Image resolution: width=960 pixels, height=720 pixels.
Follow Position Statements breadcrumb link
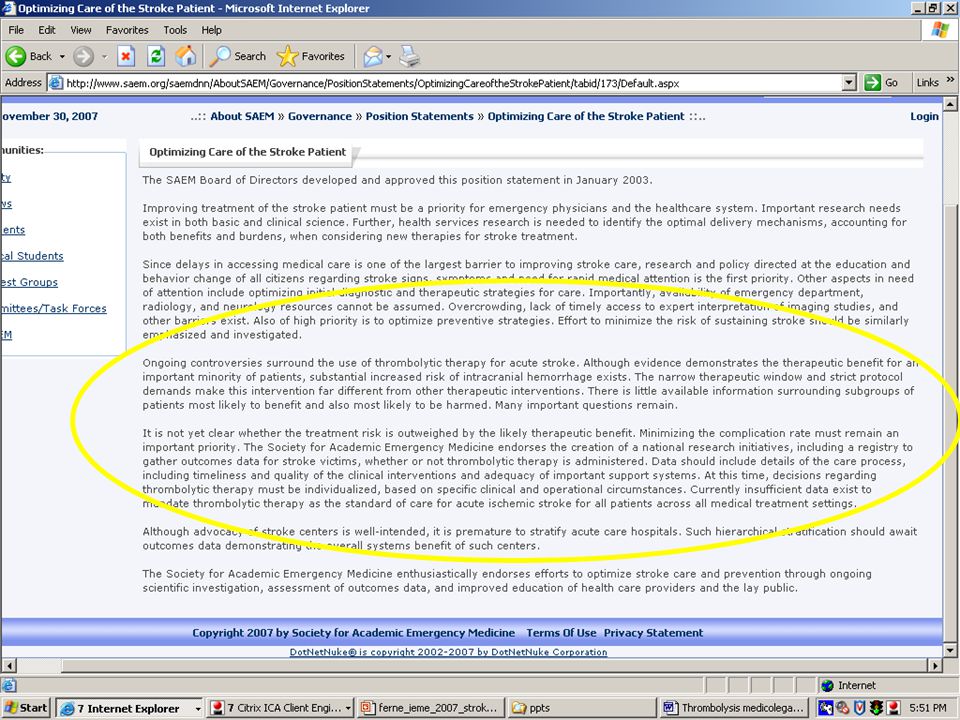[419, 116]
